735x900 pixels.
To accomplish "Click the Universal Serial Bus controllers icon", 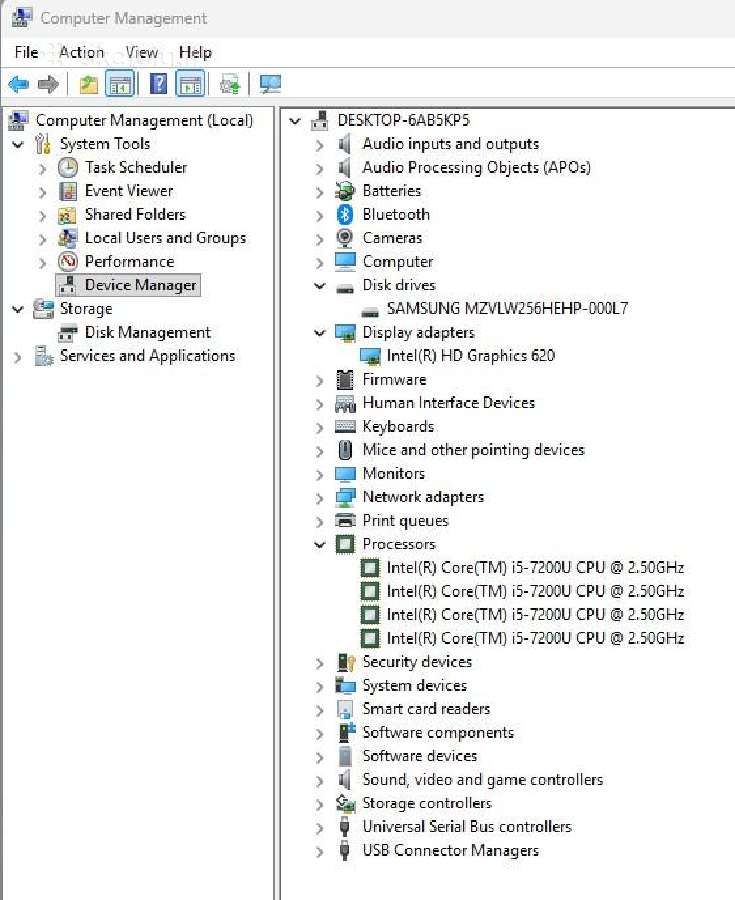I will (344, 827).
